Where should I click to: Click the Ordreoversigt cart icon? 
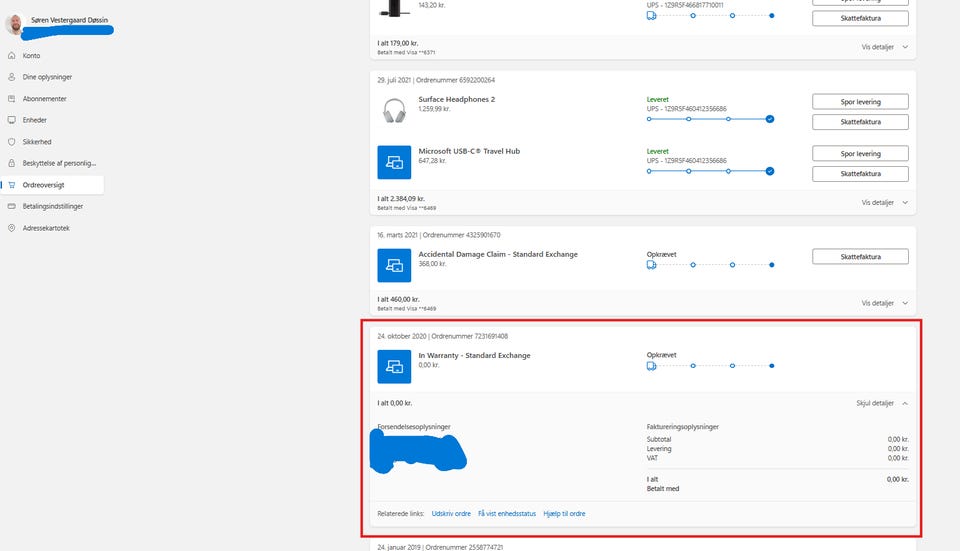click(x=12, y=185)
